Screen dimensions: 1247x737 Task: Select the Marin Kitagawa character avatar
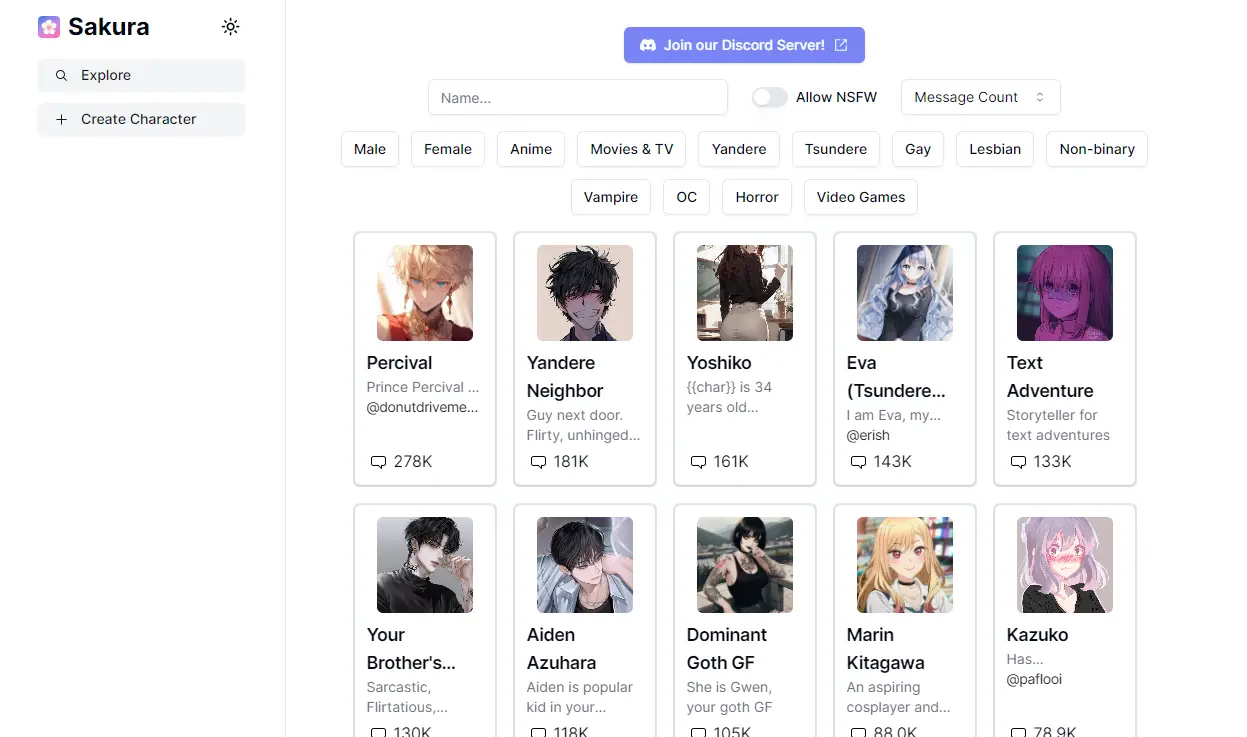click(904, 565)
